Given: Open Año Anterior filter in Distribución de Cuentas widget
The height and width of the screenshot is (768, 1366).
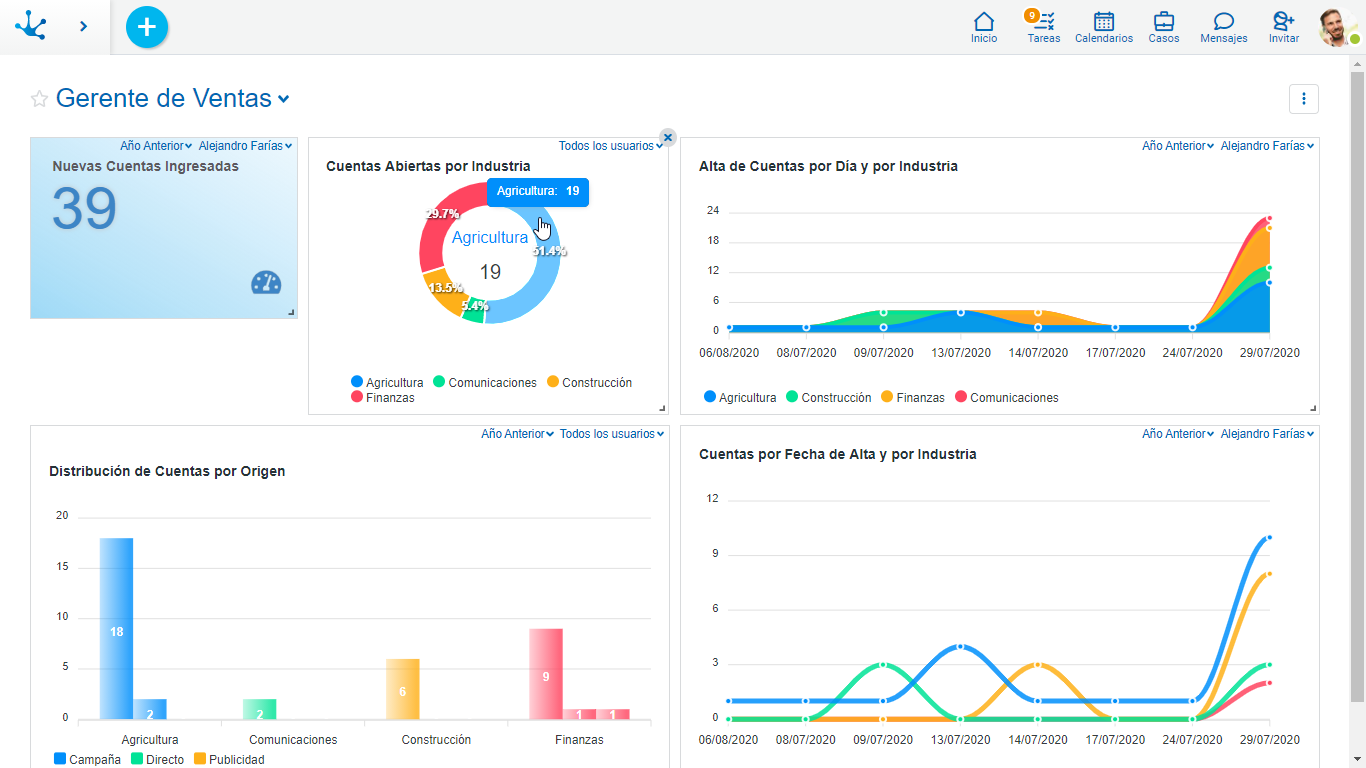Looking at the screenshot, I should click(x=517, y=434).
